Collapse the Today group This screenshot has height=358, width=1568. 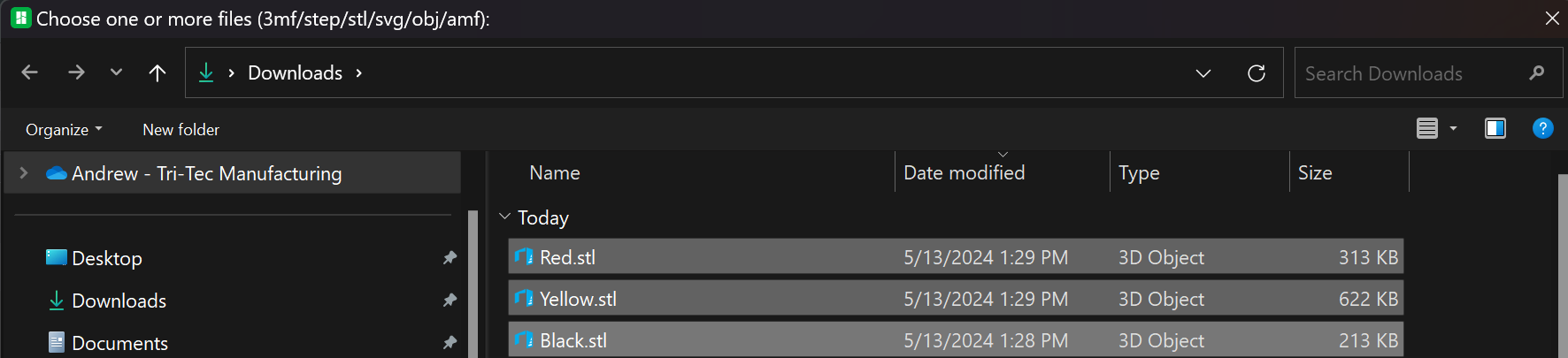(505, 217)
